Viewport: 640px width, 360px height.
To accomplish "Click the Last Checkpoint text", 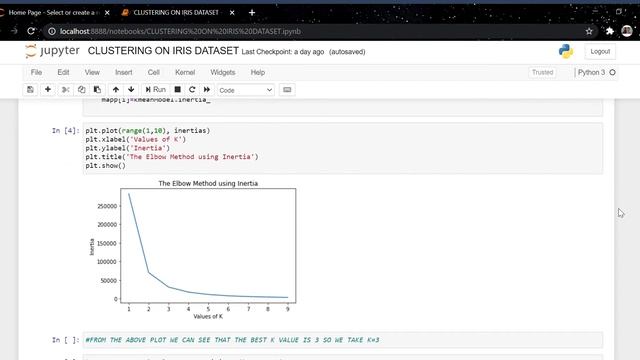I will 282,52.
